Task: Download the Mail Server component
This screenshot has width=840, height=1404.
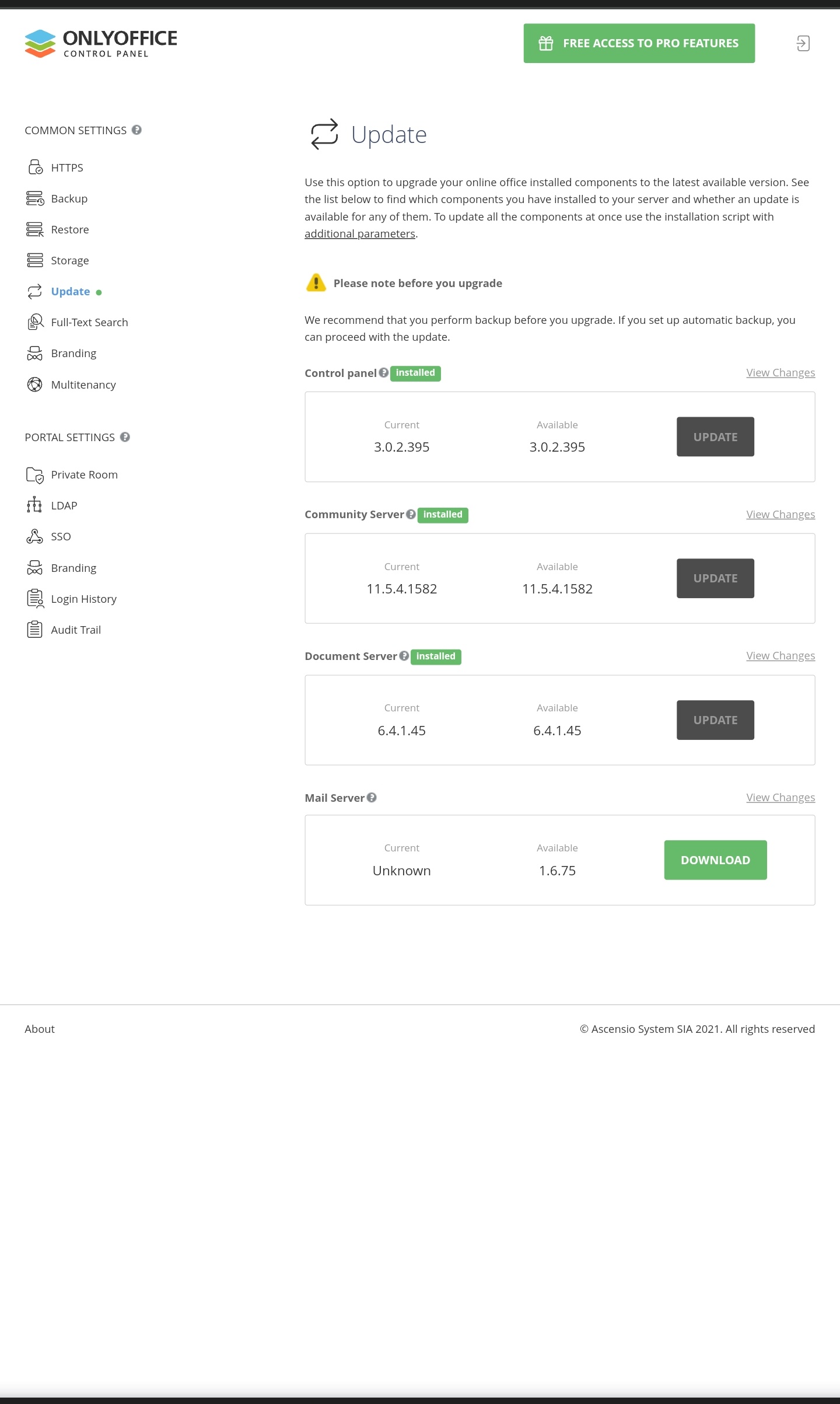Action: pyautogui.click(x=715, y=860)
